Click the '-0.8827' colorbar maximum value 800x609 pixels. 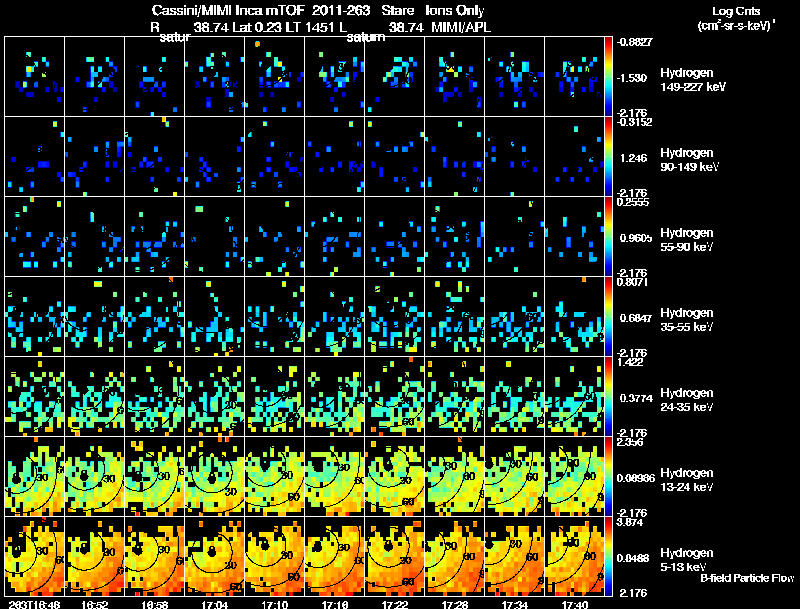(x=634, y=42)
